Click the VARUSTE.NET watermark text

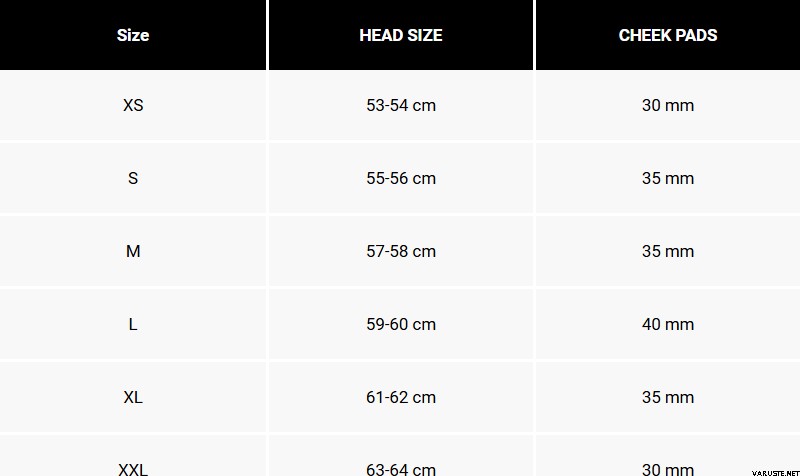[764, 468]
